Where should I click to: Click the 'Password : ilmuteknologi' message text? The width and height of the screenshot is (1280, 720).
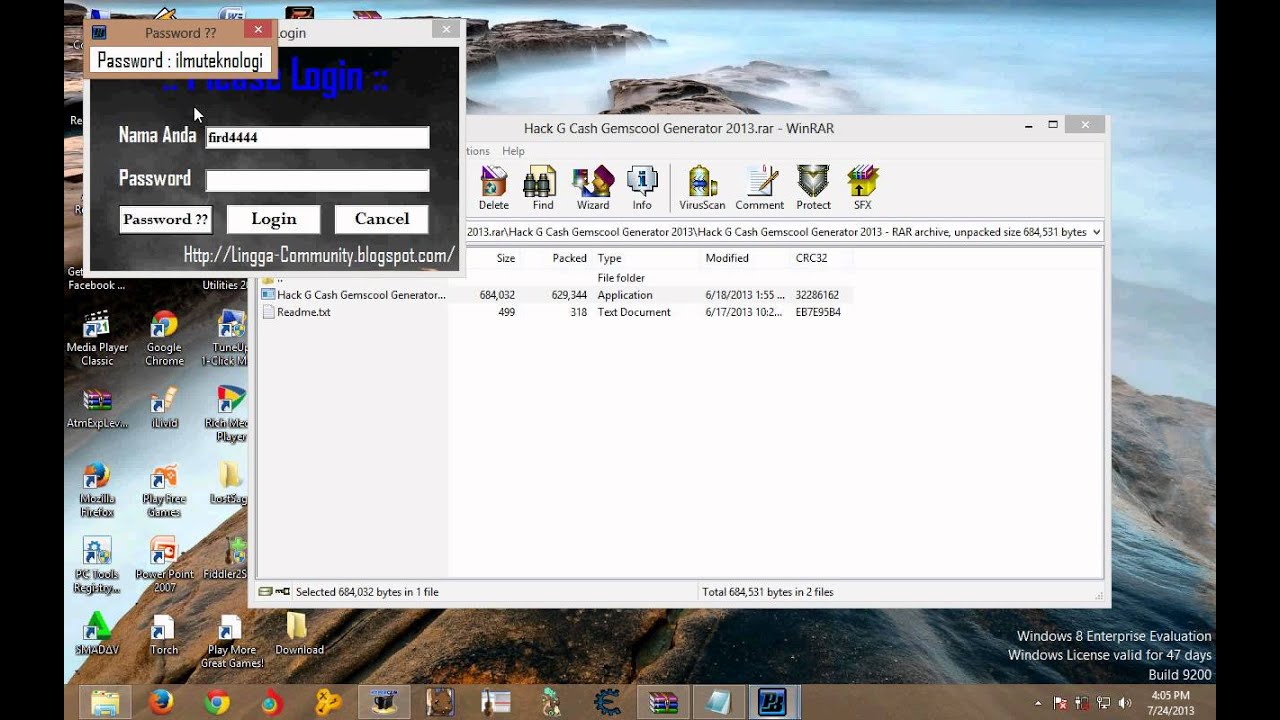(180, 61)
